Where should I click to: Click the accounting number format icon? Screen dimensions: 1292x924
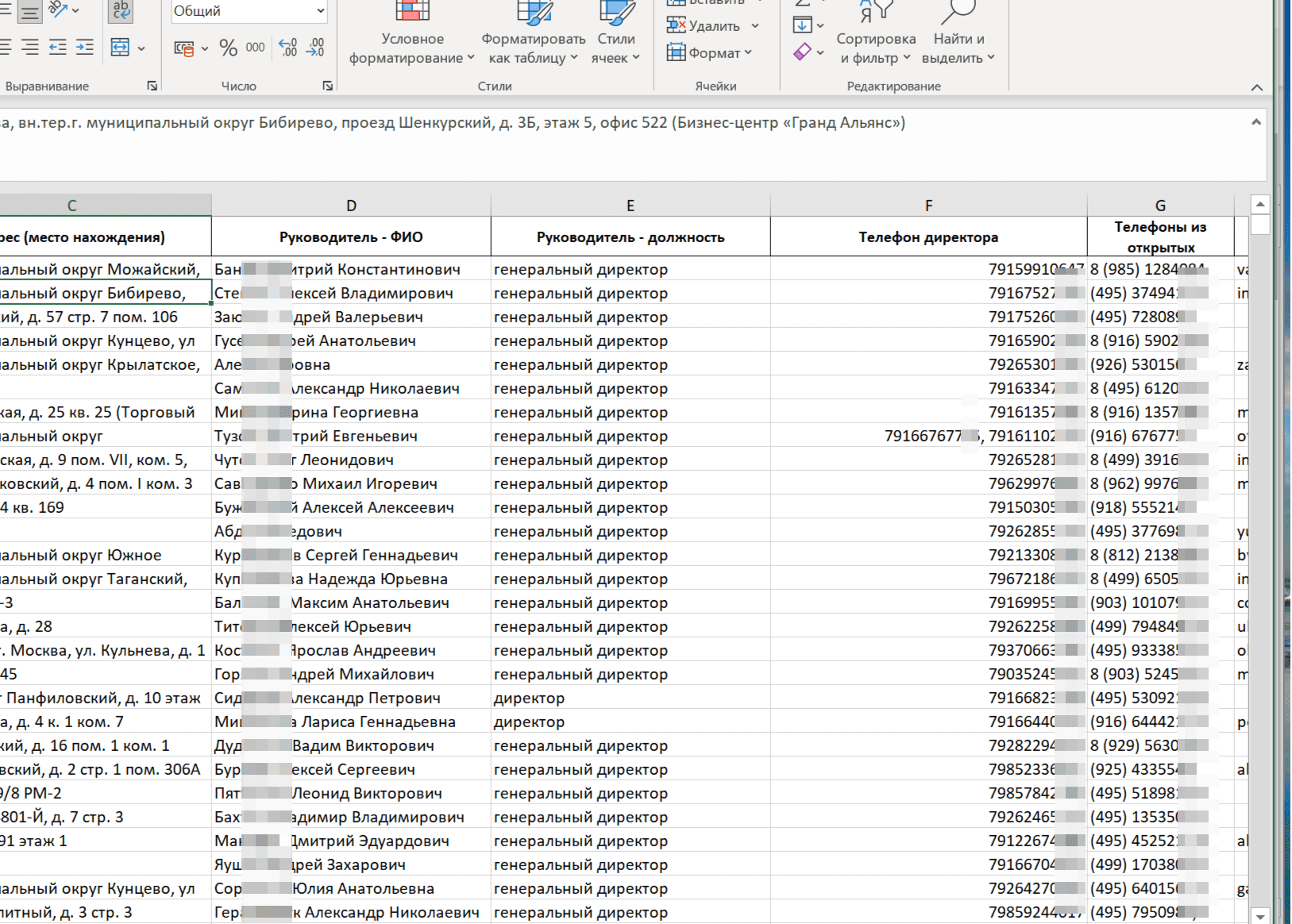pos(184,48)
